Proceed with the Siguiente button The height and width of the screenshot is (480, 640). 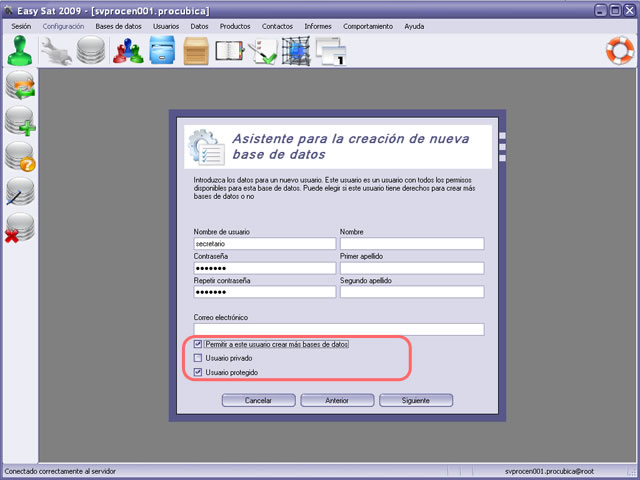[416, 400]
